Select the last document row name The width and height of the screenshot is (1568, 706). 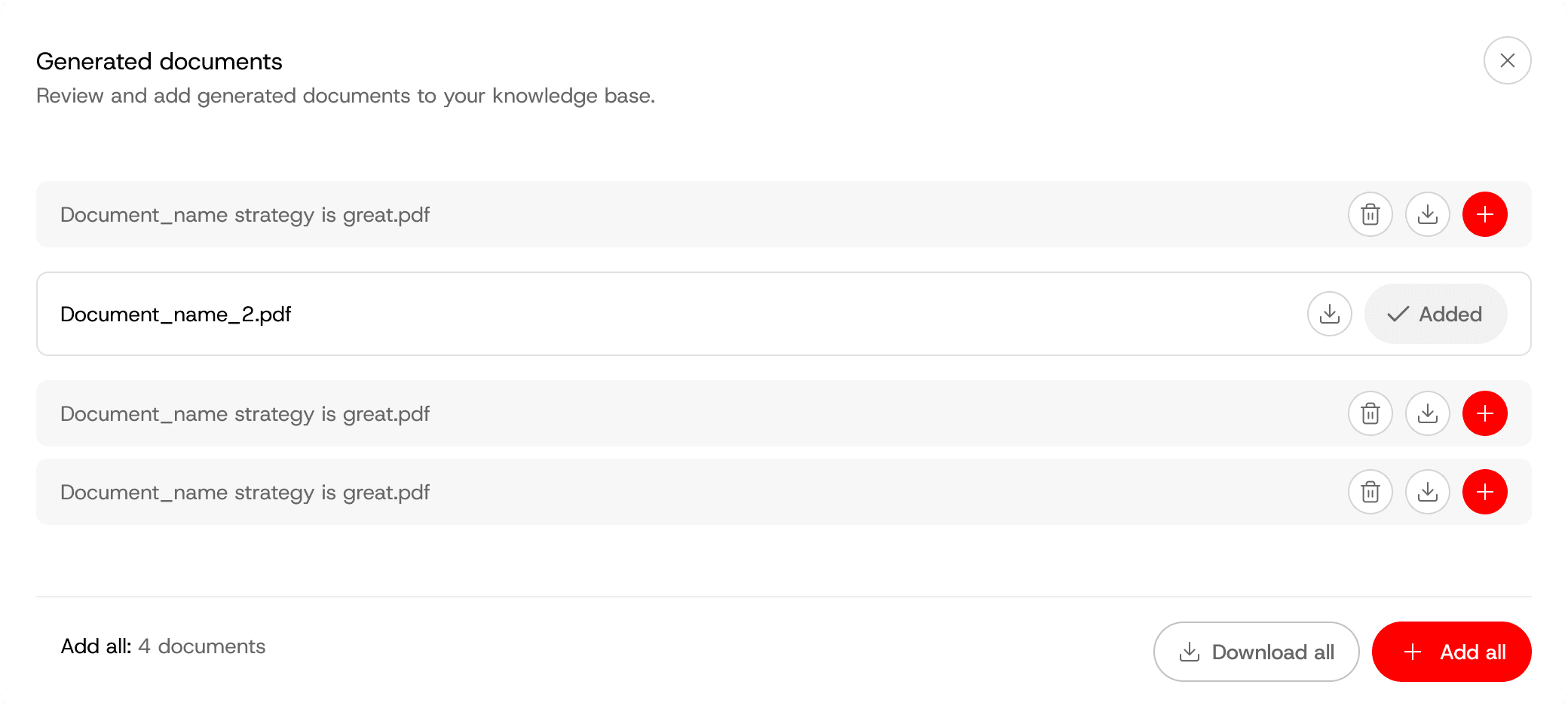pos(245,493)
